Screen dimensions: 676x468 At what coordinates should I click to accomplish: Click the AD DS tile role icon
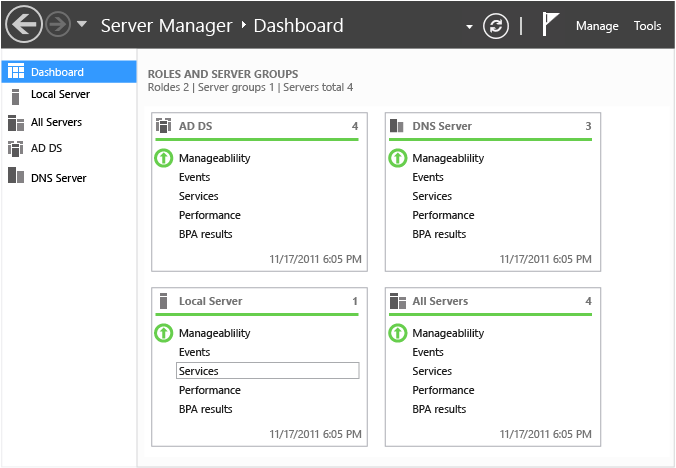pos(164,126)
